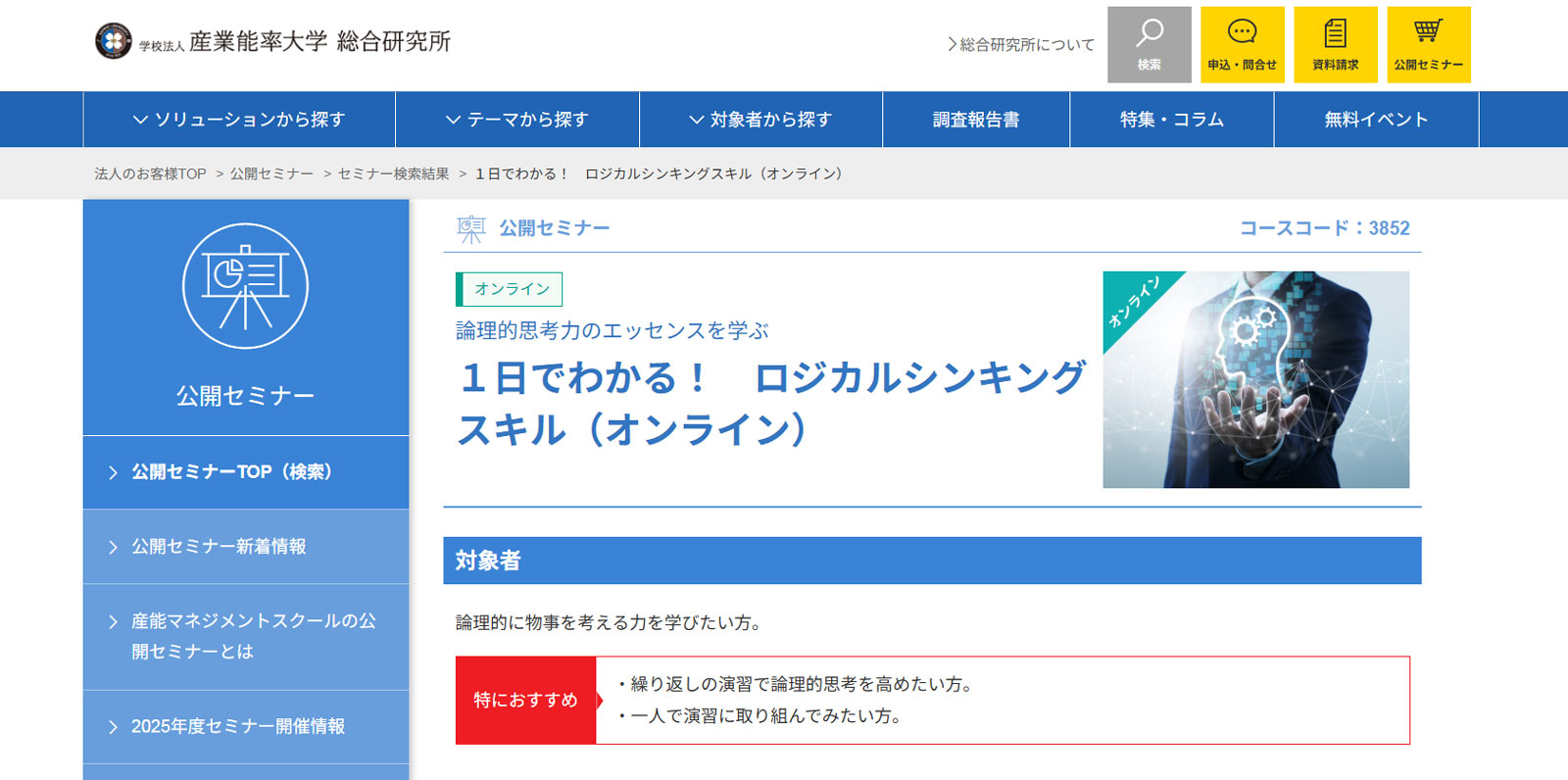Click the 対象者 section header
The width and height of the screenshot is (1568, 780).
click(932, 561)
